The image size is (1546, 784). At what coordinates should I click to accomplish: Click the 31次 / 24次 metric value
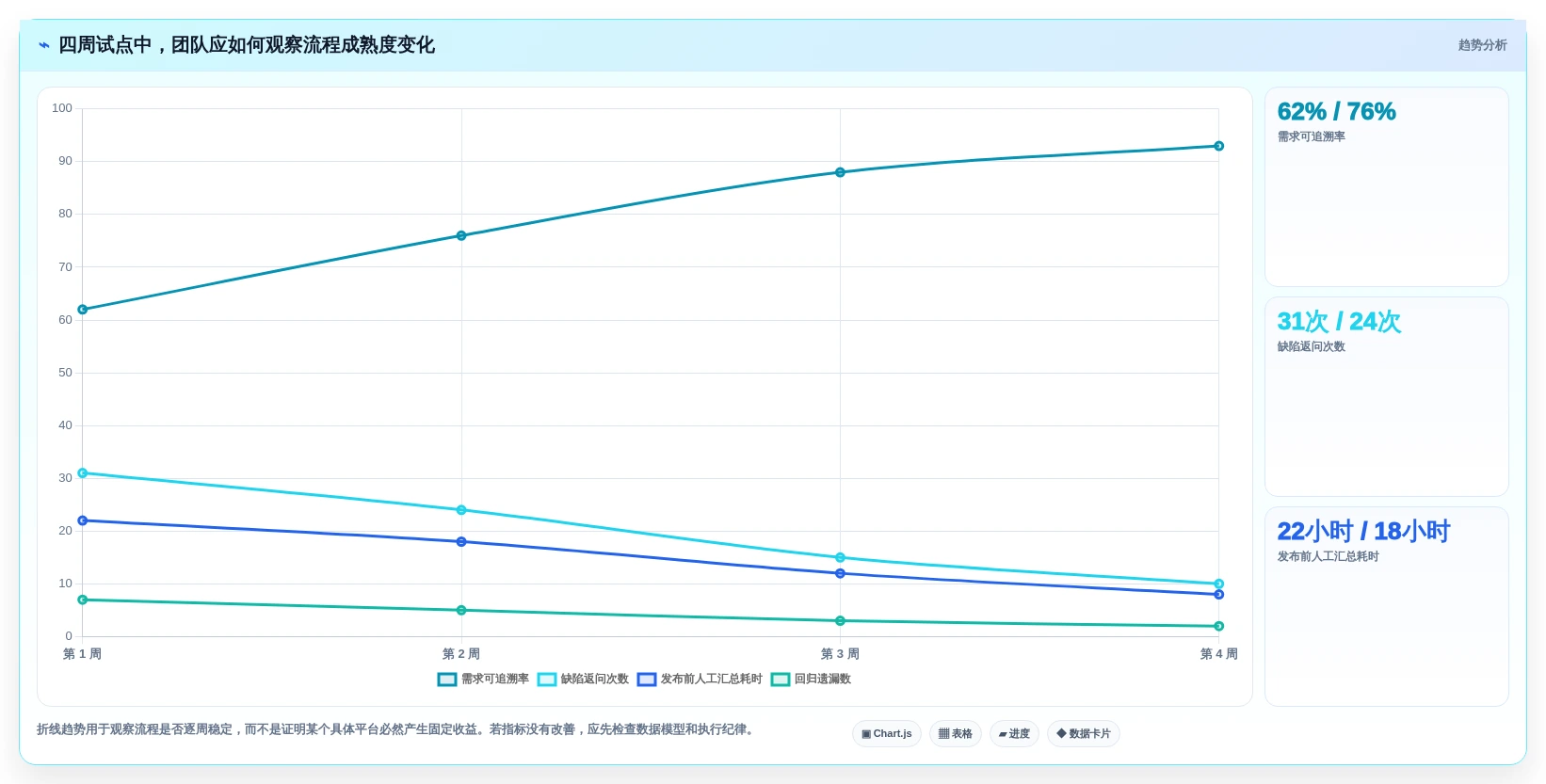(x=1339, y=322)
